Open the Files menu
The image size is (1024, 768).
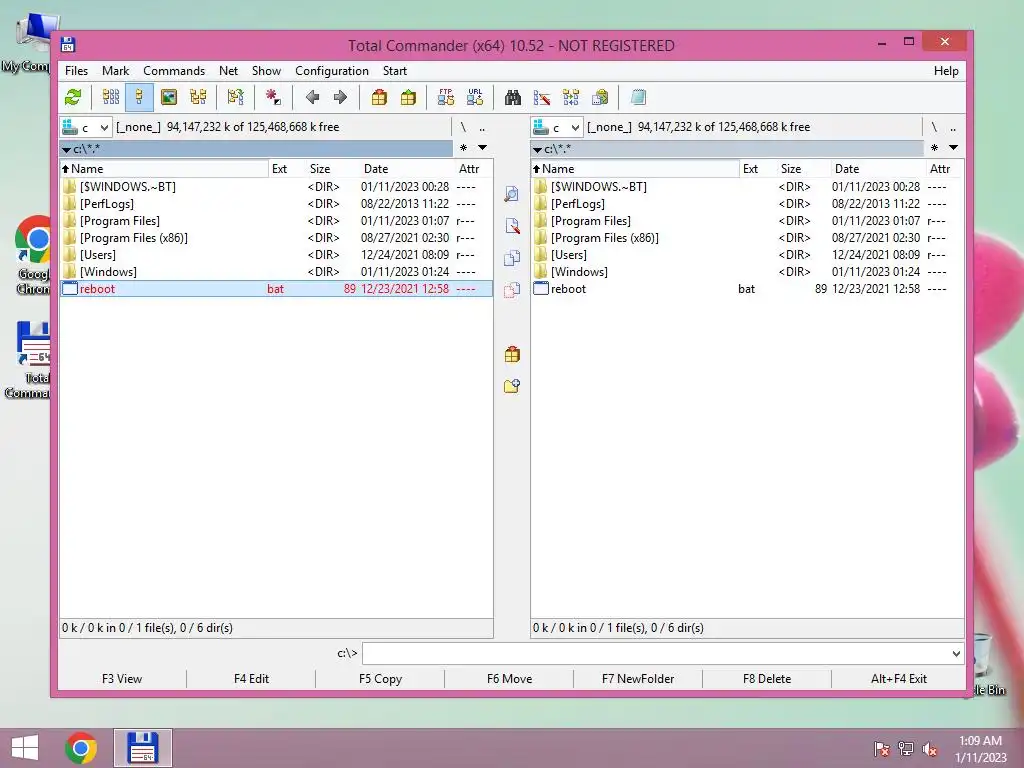tap(76, 71)
